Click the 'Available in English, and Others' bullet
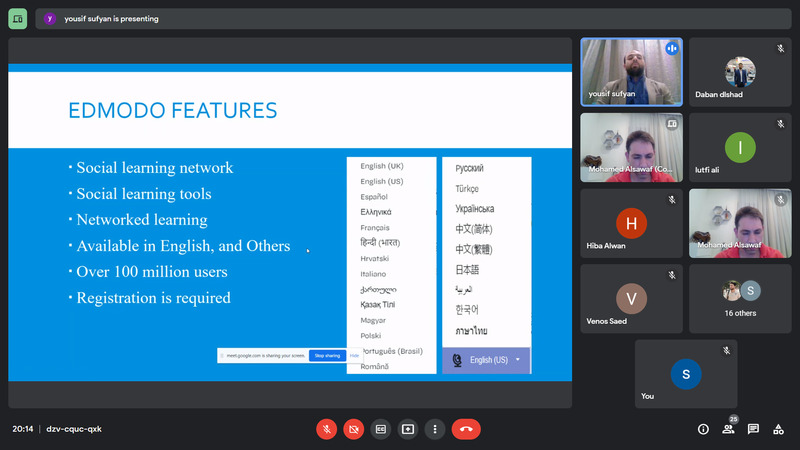The width and height of the screenshot is (800, 450). pyautogui.click(x=183, y=245)
